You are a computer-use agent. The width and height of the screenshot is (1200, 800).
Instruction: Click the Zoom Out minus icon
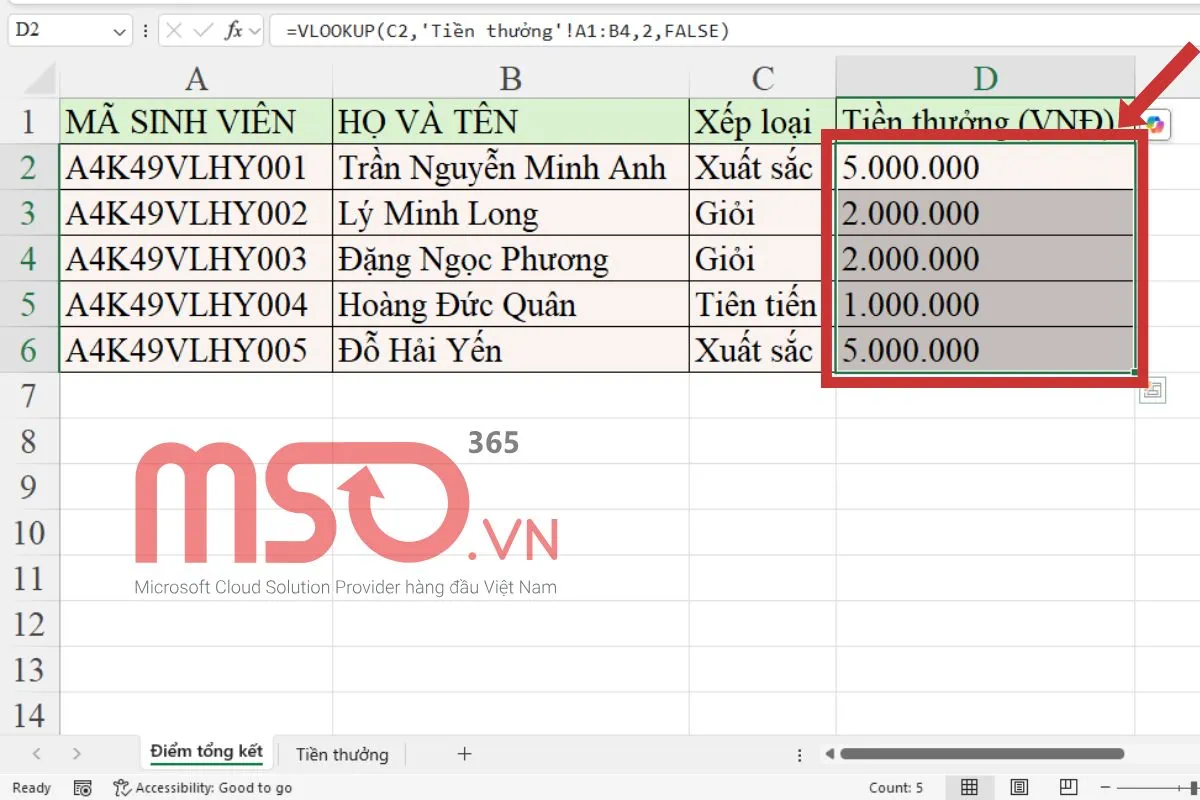click(x=1104, y=786)
